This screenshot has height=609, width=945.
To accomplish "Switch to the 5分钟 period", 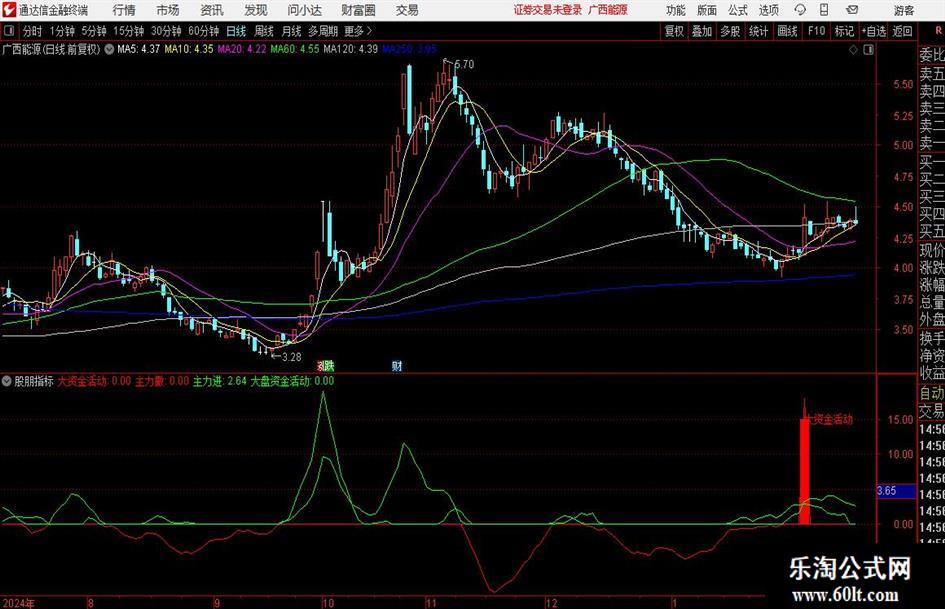I will click(93, 31).
